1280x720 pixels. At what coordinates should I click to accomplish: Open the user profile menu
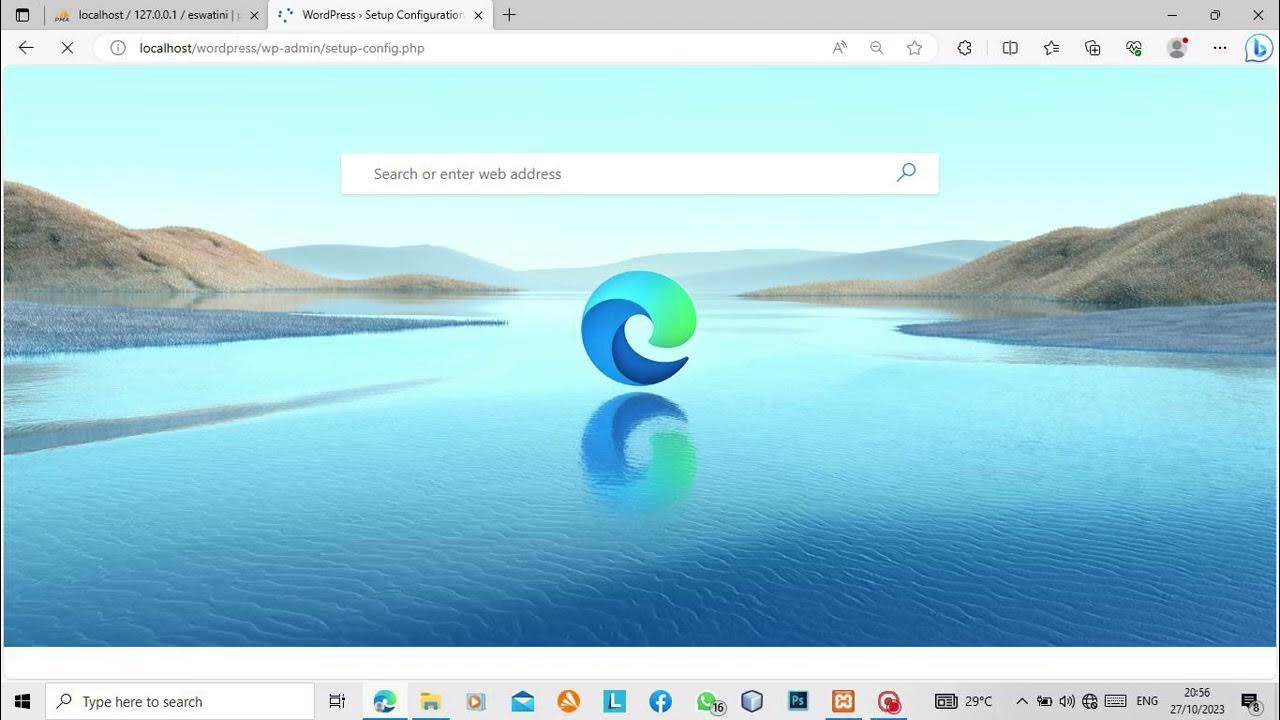[x=1177, y=48]
